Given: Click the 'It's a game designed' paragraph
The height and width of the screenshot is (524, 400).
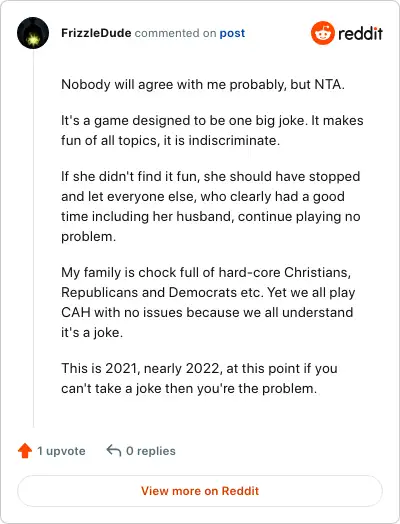Looking at the screenshot, I should (212, 130).
